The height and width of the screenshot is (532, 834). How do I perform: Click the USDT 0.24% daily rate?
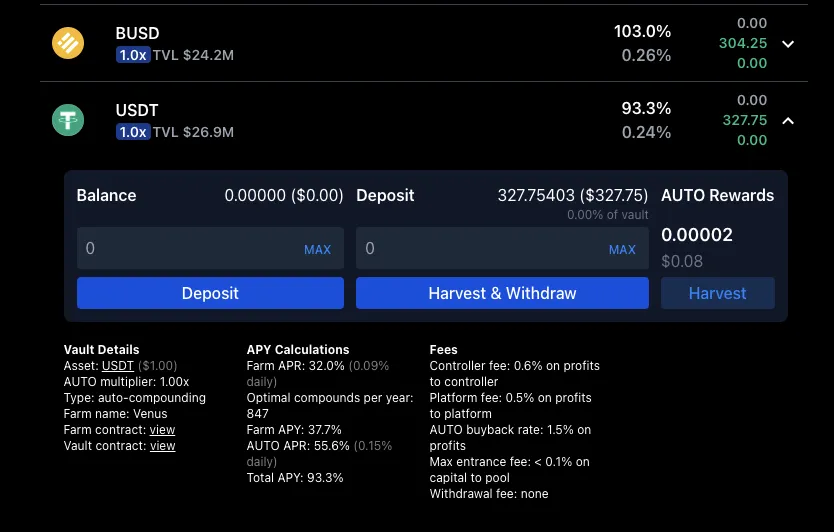(x=646, y=132)
